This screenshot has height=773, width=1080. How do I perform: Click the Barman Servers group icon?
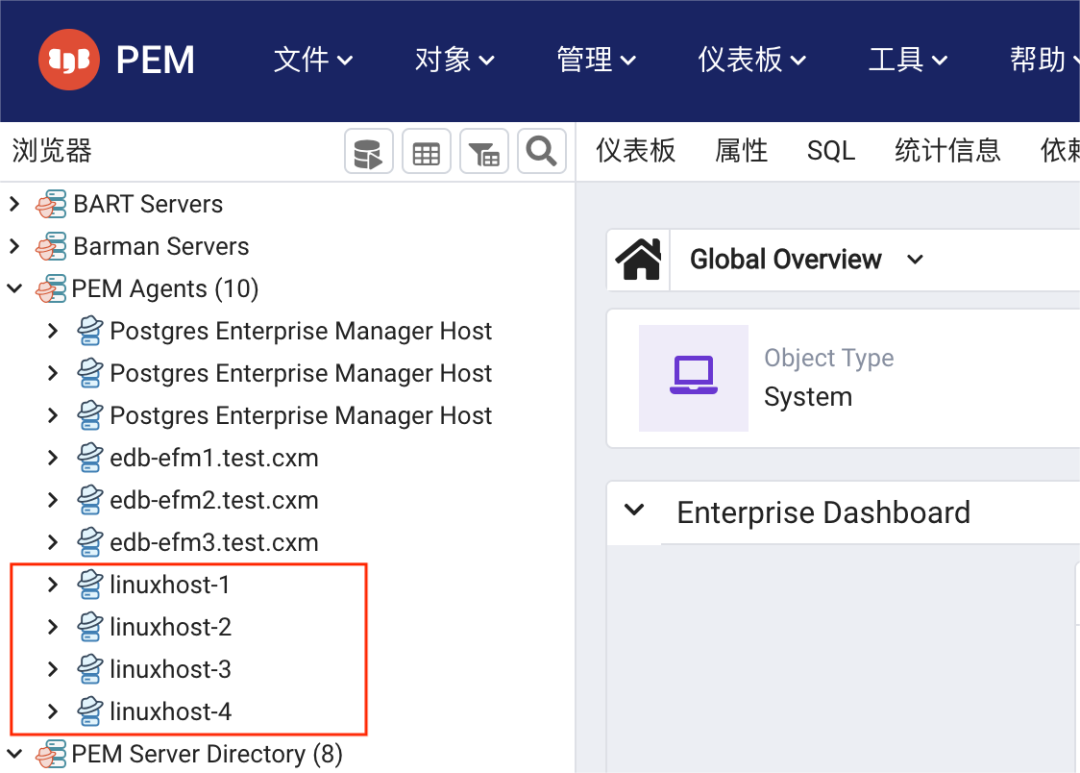[x=51, y=247]
